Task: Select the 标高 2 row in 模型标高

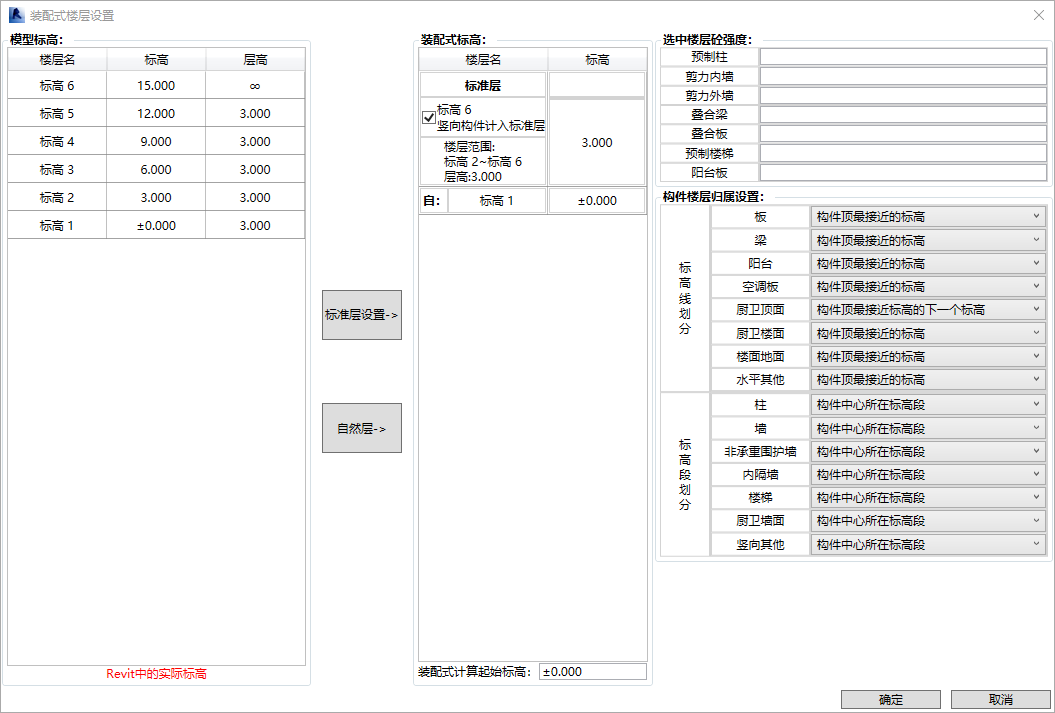Action: (156, 198)
